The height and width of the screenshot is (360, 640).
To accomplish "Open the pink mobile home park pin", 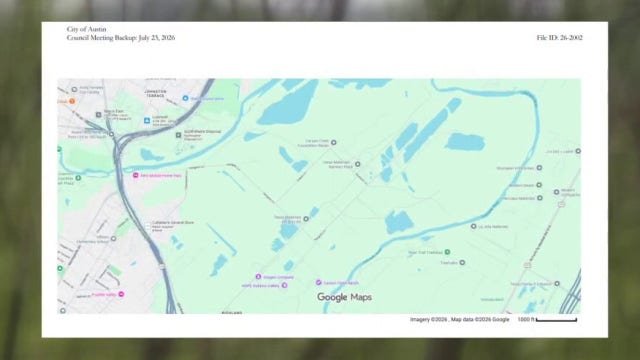I will 136,175.
